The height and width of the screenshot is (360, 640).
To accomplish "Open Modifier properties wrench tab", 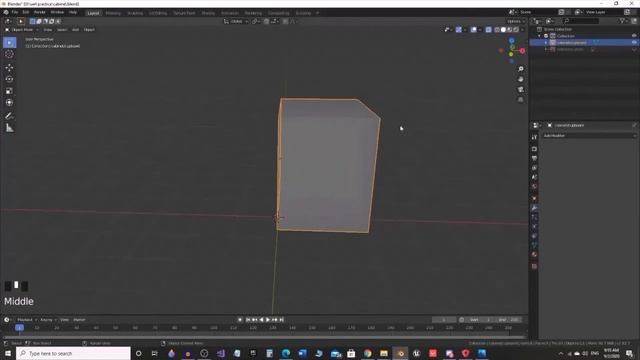I will pos(534,208).
